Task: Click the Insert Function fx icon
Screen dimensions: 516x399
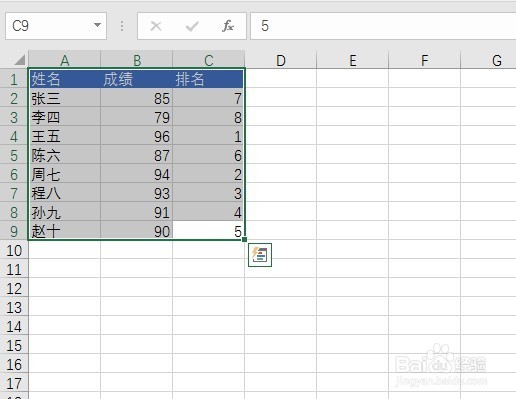Action: click(x=228, y=26)
